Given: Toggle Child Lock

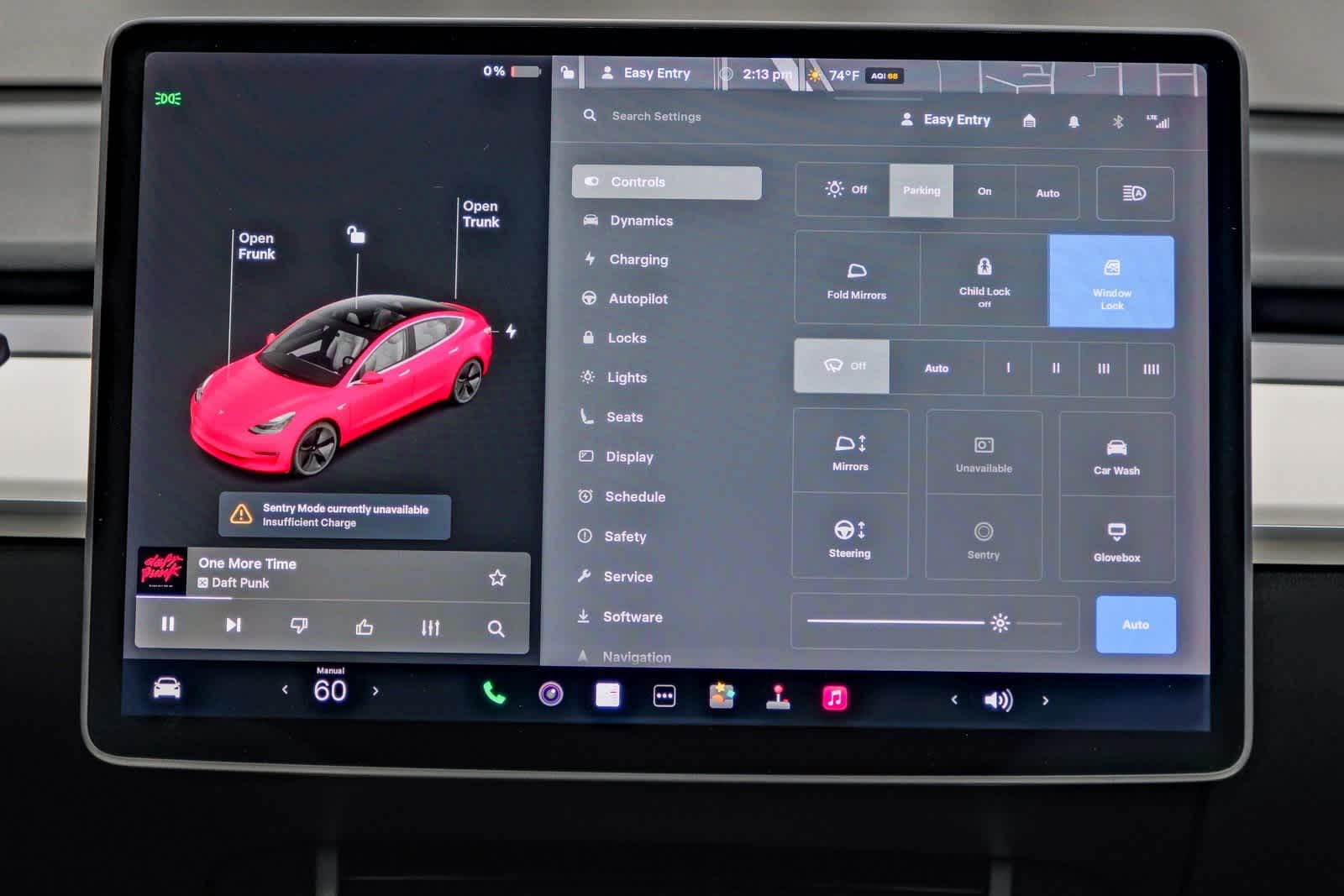Looking at the screenshot, I should point(984,280).
